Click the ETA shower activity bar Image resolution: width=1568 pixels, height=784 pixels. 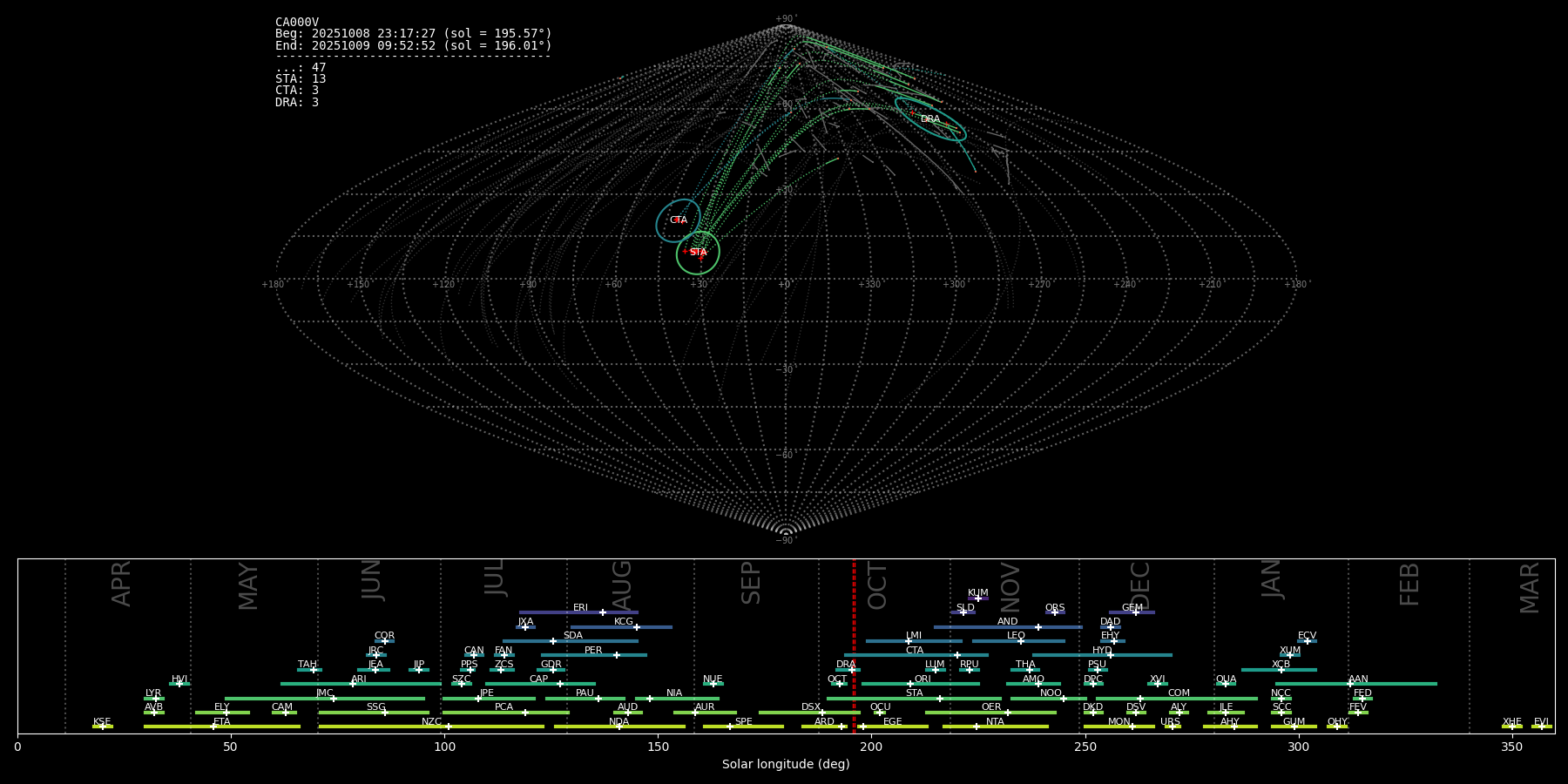(261, 727)
